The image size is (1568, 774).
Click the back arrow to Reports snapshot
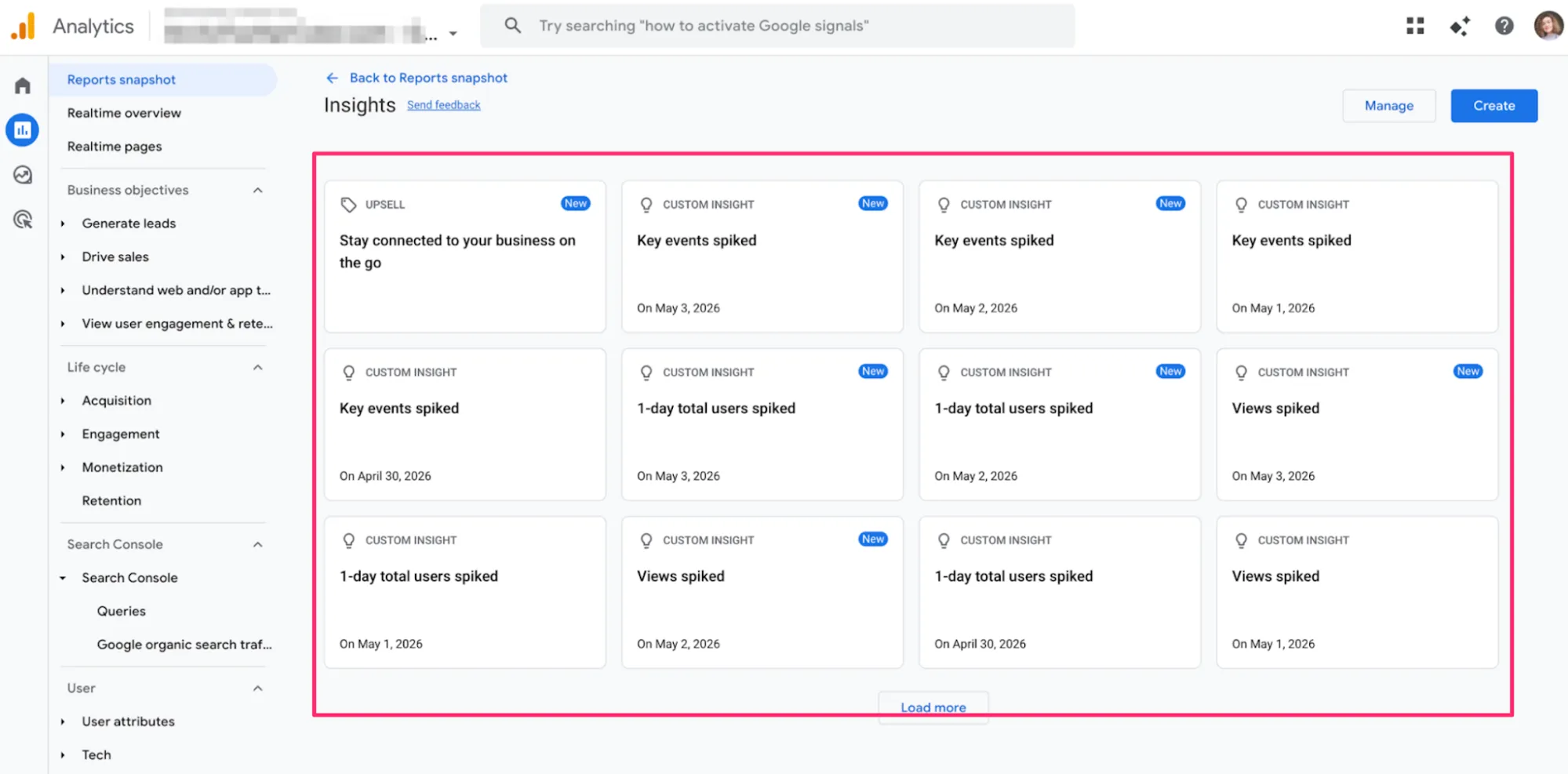(x=332, y=78)
